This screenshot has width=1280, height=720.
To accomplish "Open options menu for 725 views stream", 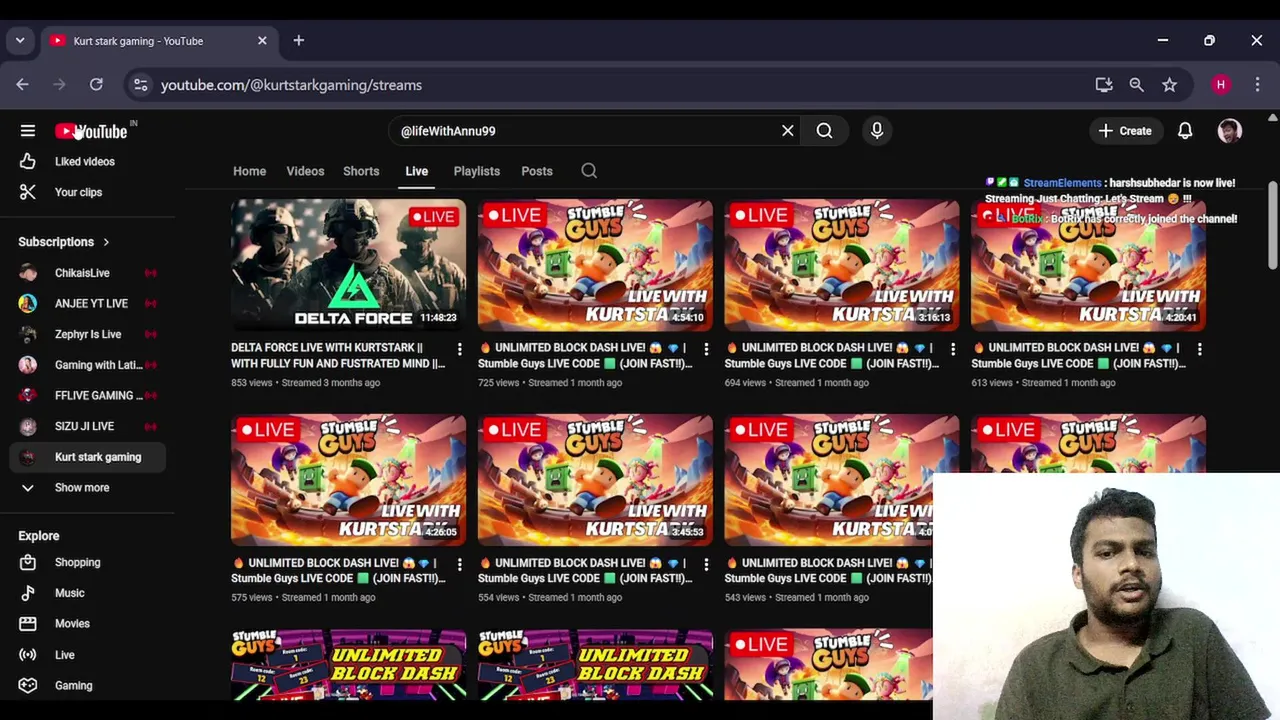I will (x=706, y=349).
